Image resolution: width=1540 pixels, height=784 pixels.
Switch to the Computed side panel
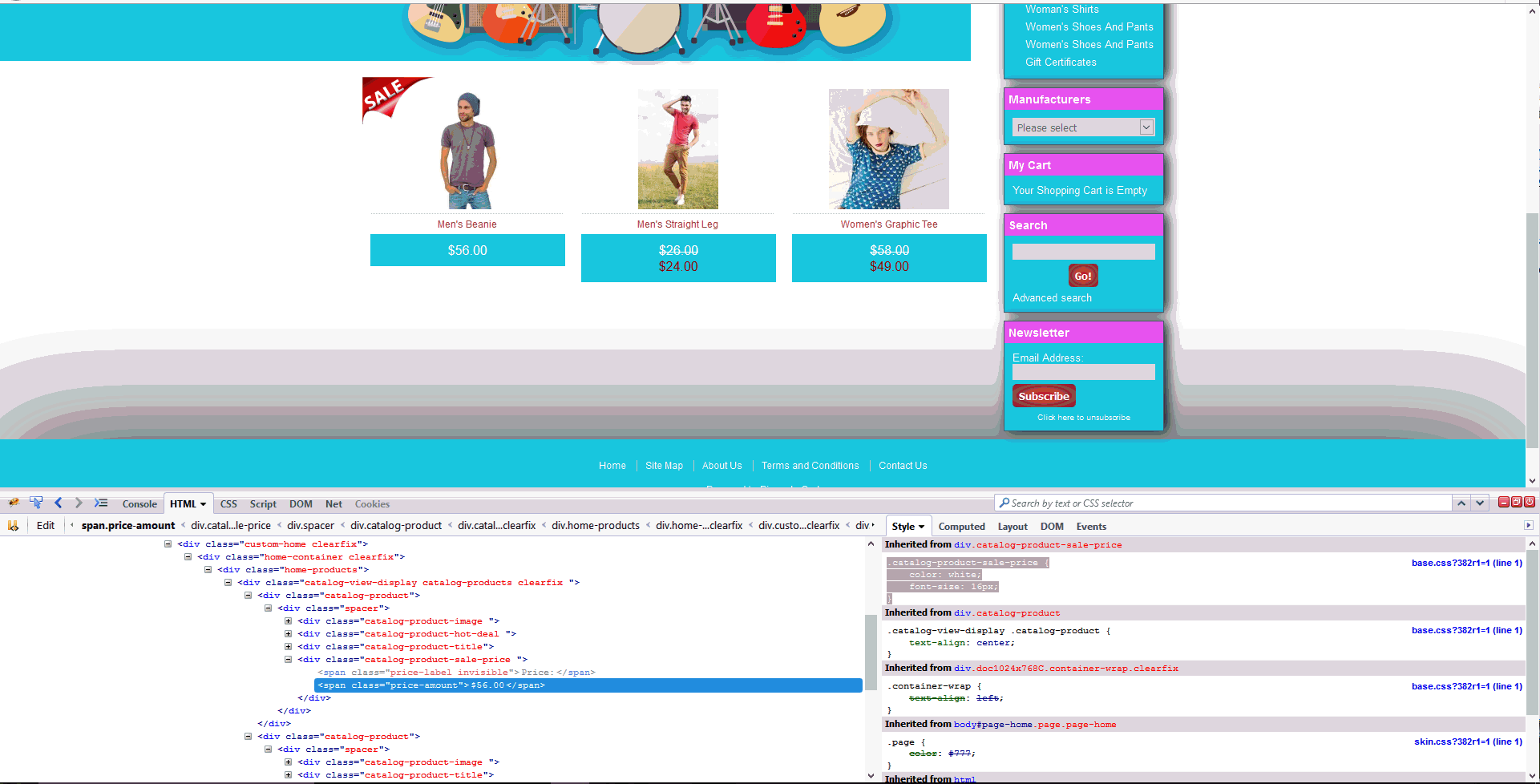click(961, 527)
